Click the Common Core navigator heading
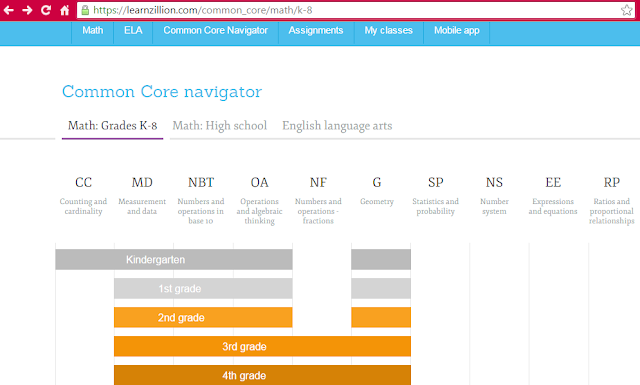 coord(162,92)
